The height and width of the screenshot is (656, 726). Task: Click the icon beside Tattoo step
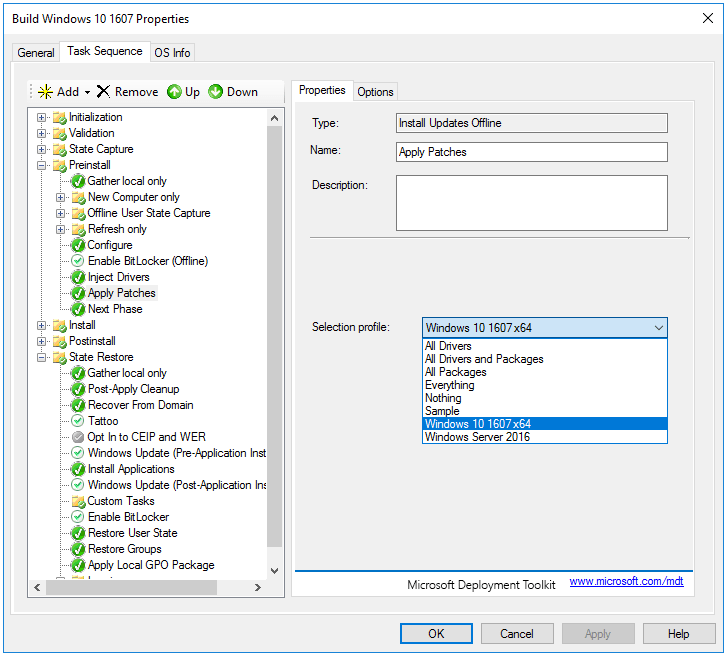click(x=78, y=421)
